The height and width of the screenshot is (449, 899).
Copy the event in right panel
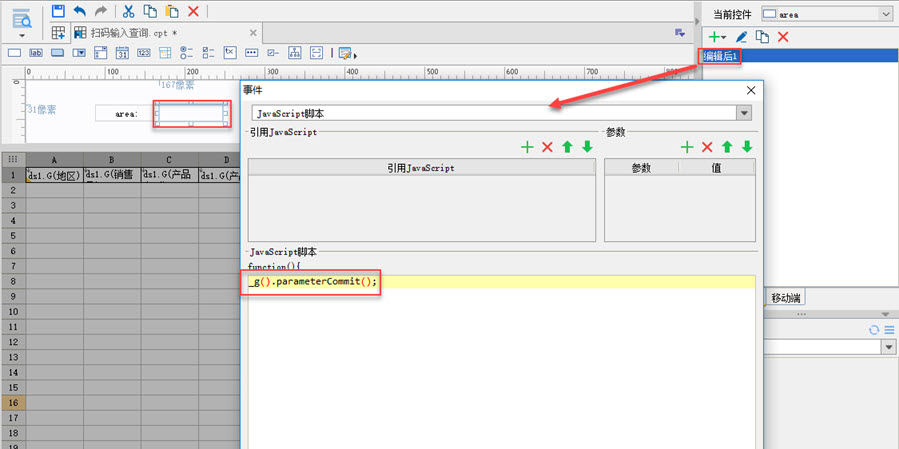[x=762, y=37]
